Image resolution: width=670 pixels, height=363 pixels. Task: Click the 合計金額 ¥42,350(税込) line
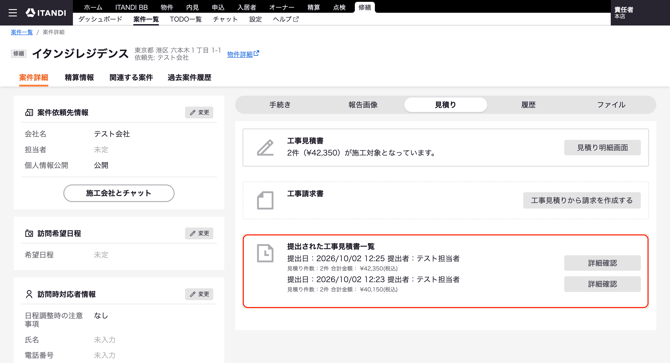click(342, 269)
